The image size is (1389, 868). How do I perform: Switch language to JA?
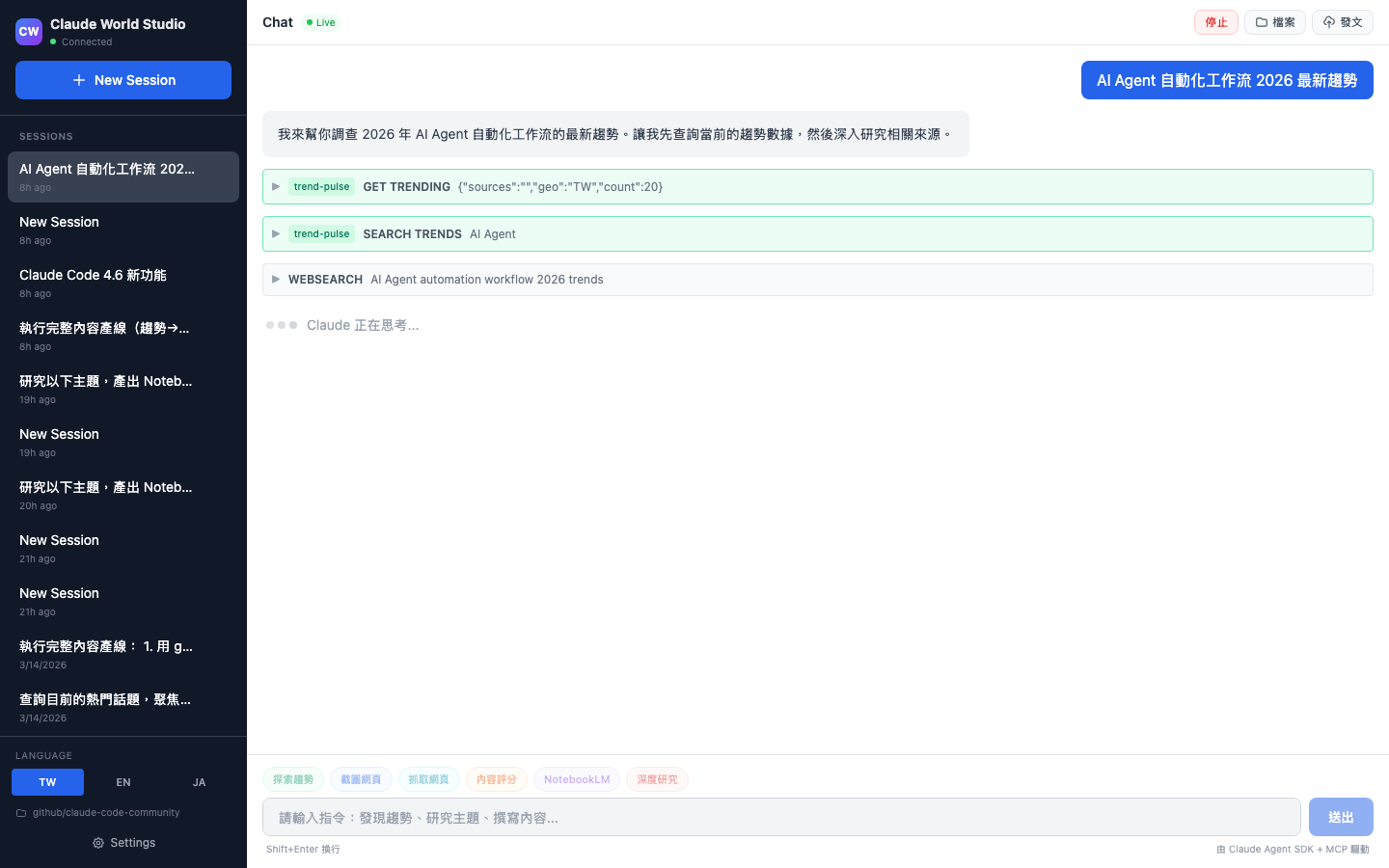tap(199, 782)
